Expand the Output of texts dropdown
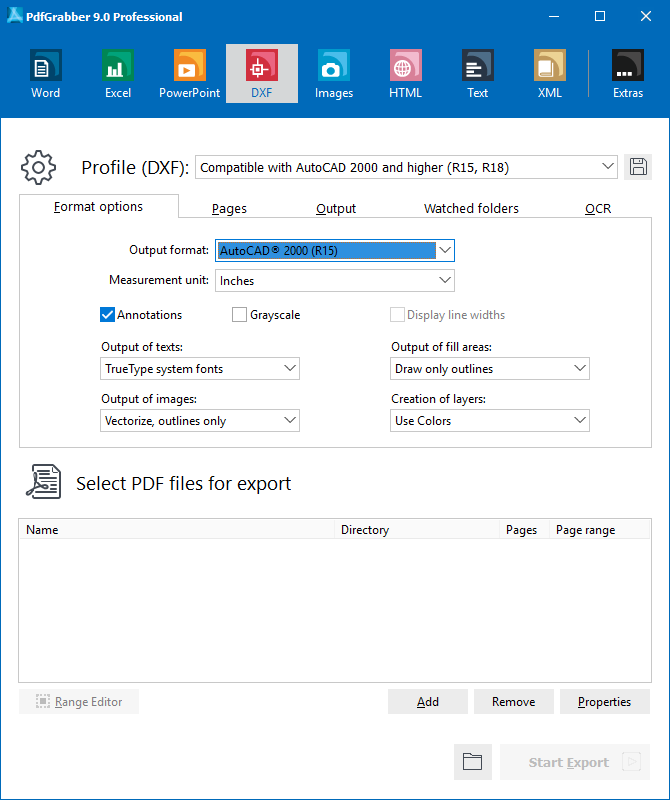The image size is (670, 800). click(x=200, y=369)
